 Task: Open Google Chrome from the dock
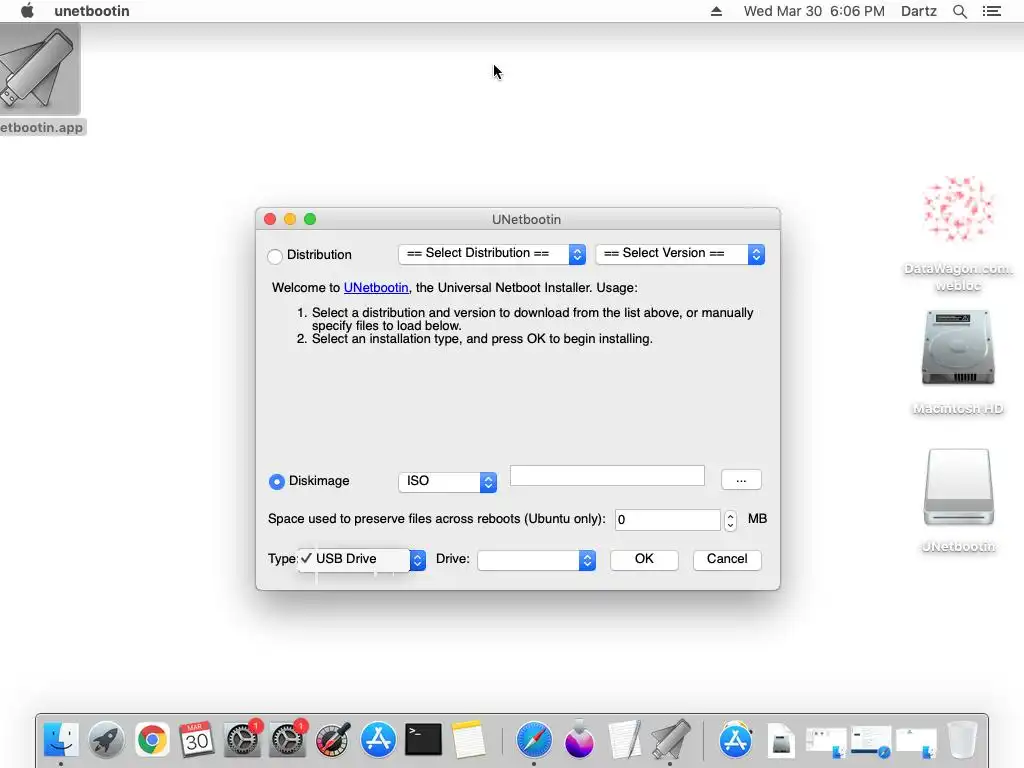click(152, 741)
